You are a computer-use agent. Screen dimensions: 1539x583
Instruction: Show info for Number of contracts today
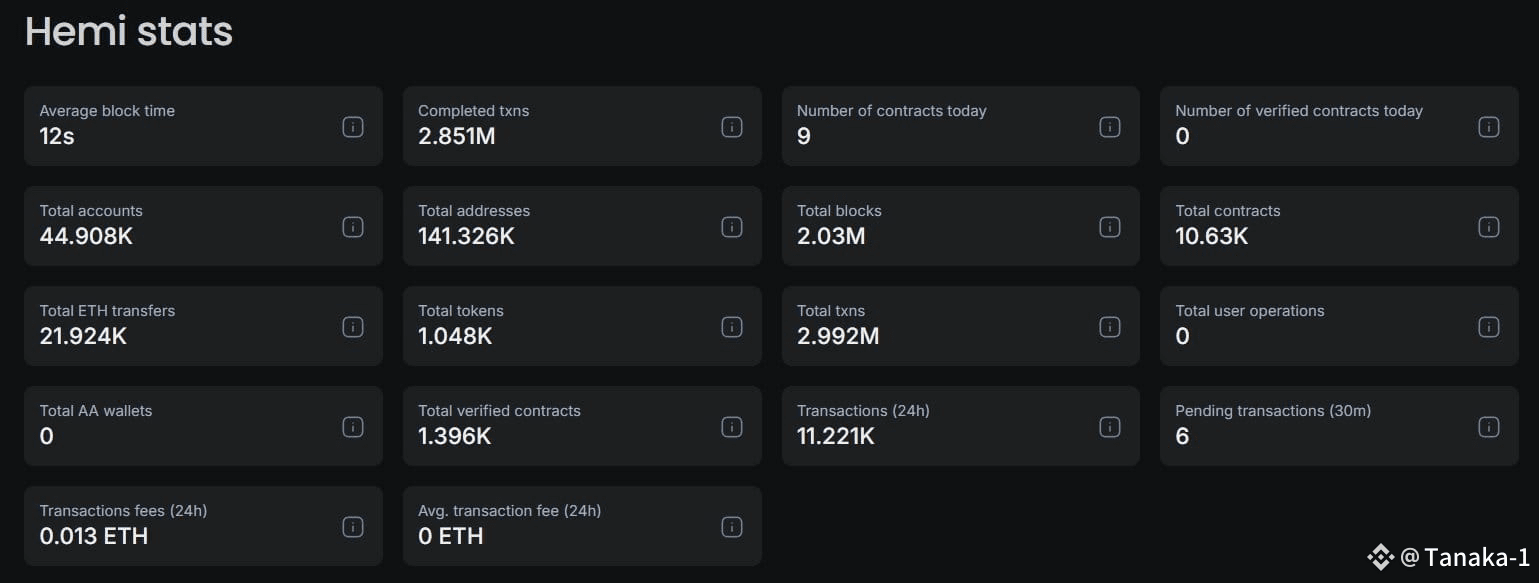pyautogui.click(x=1110, y=127)
